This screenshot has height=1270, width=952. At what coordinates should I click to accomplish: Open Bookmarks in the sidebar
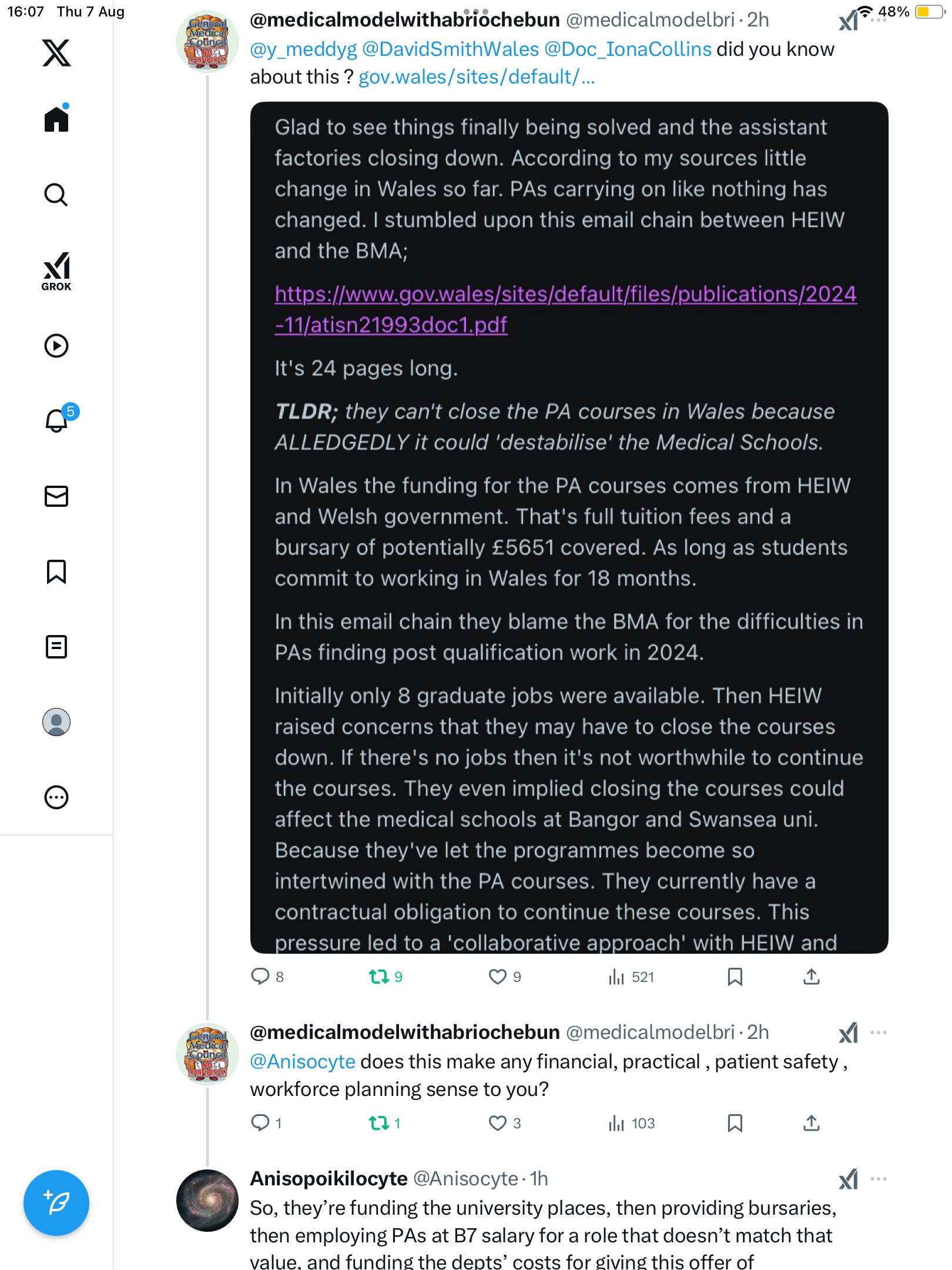tap(56, 571)
